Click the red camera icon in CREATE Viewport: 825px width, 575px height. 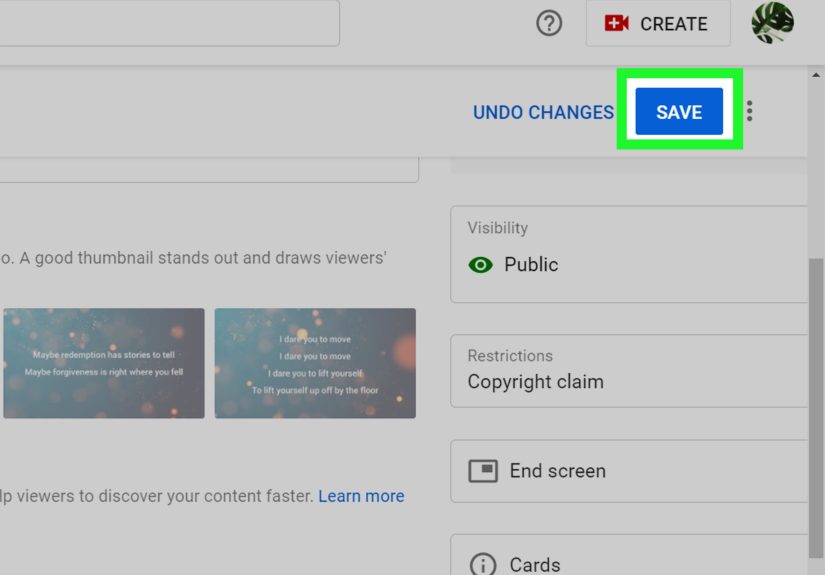(617, 23)
